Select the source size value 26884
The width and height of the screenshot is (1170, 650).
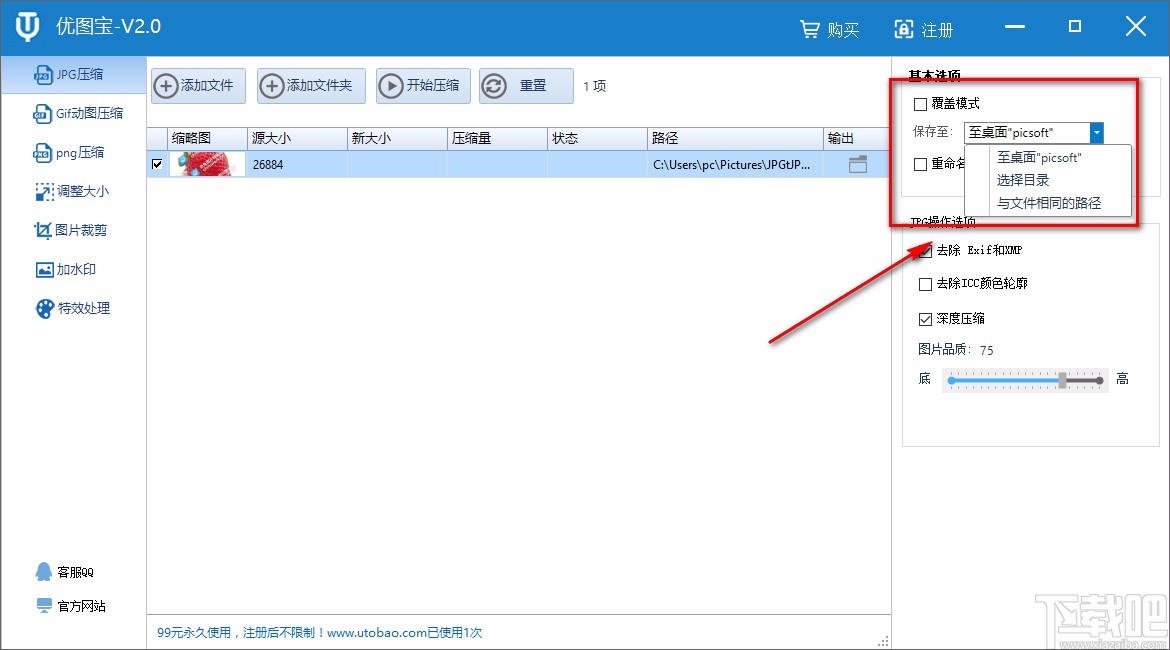[268, 165]
